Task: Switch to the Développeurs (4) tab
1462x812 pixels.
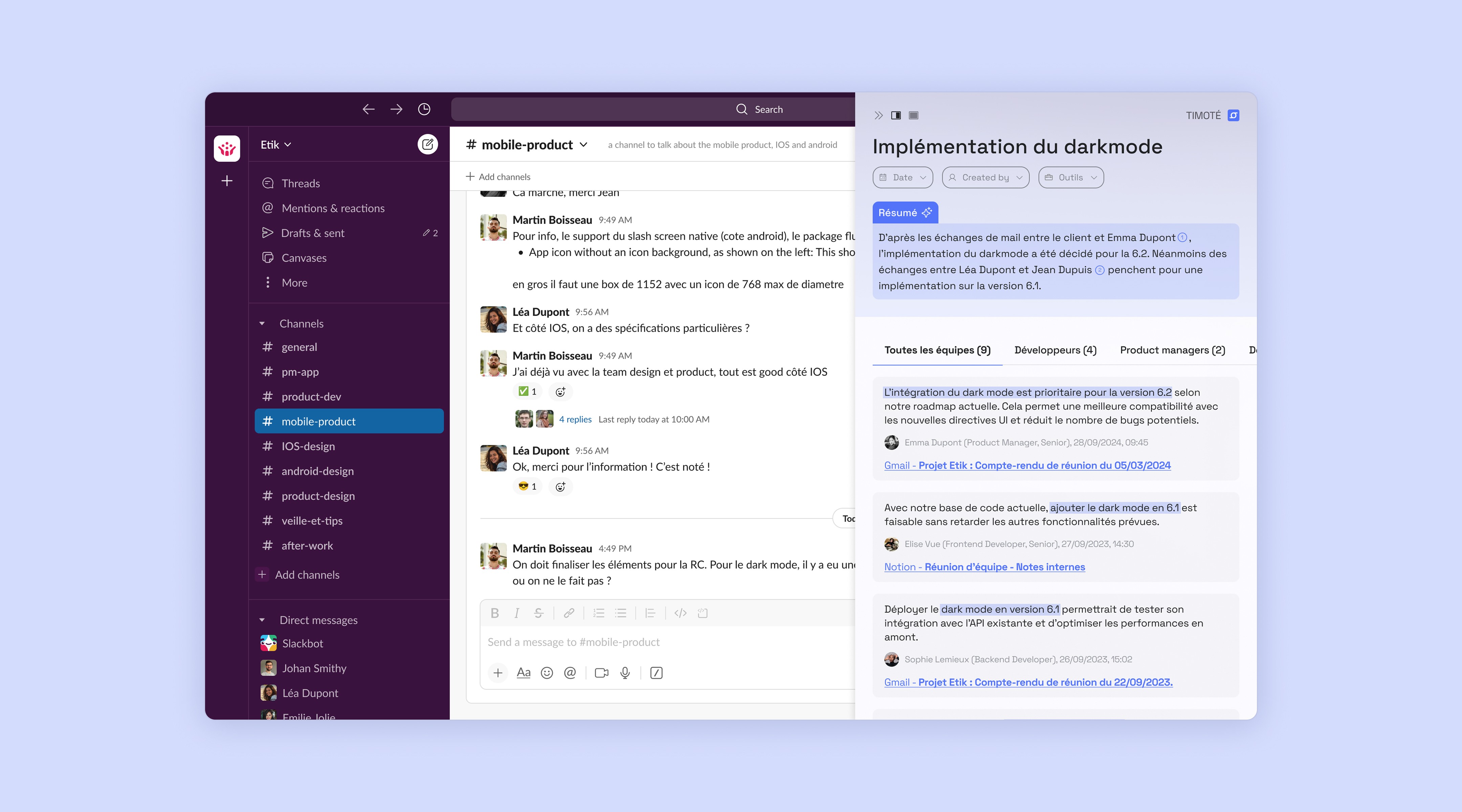Action: click(x=1055, y=350)
